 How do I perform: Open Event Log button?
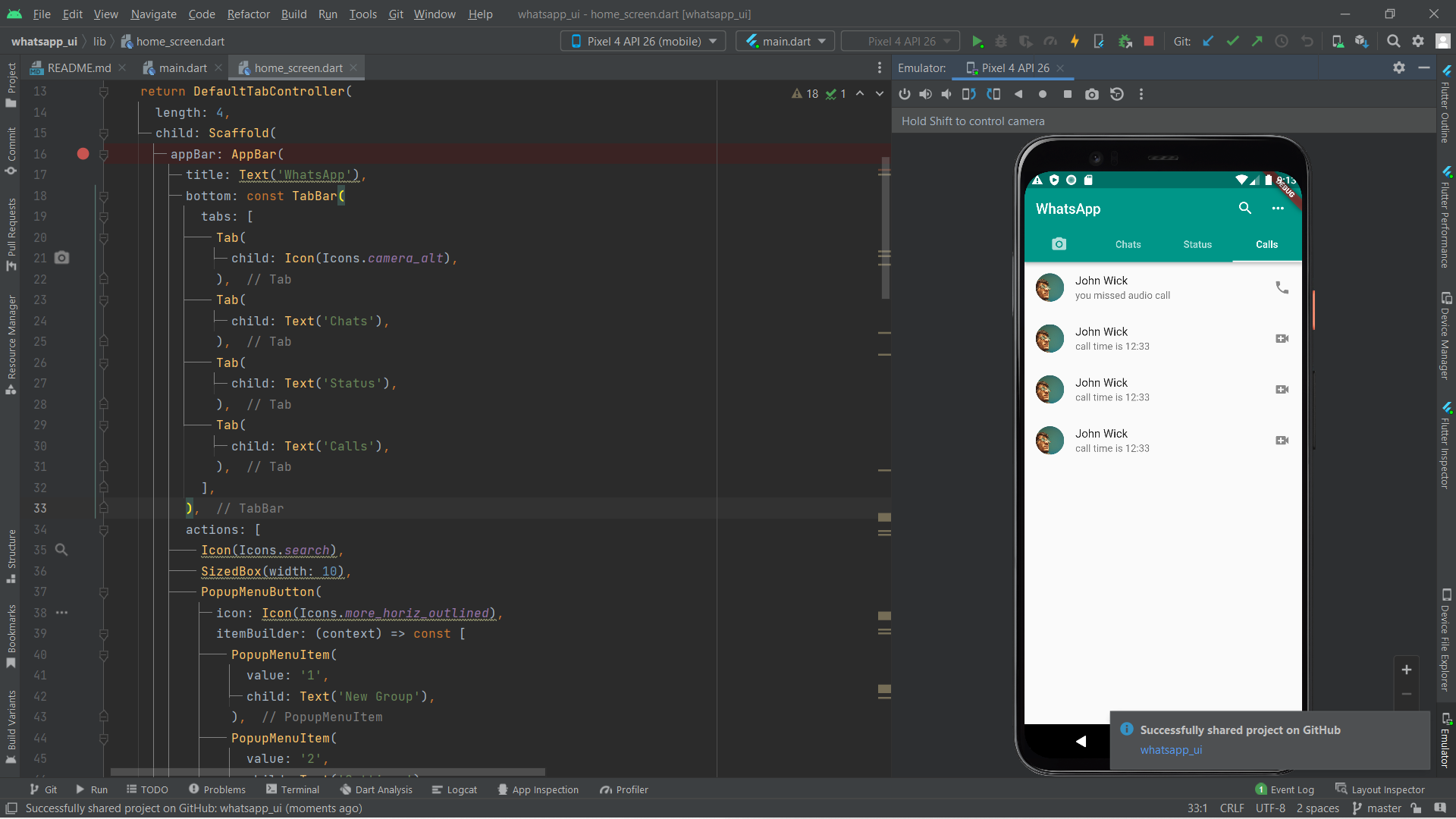[x=1285, y=789]
